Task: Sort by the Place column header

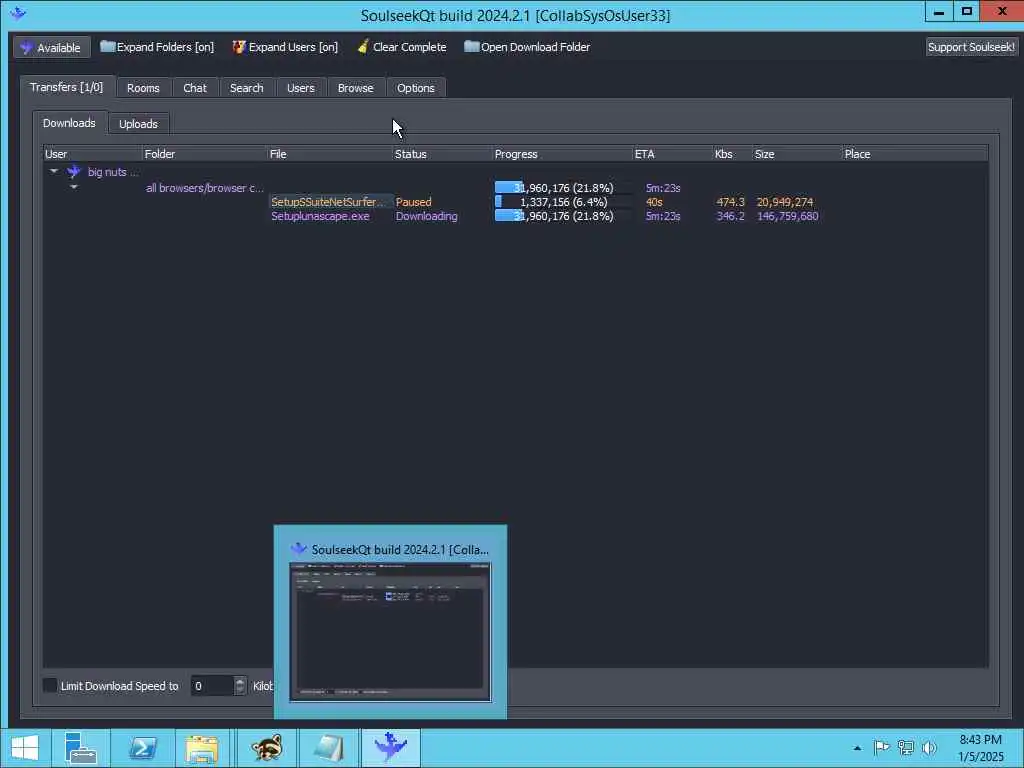Action: pos(914,154)
